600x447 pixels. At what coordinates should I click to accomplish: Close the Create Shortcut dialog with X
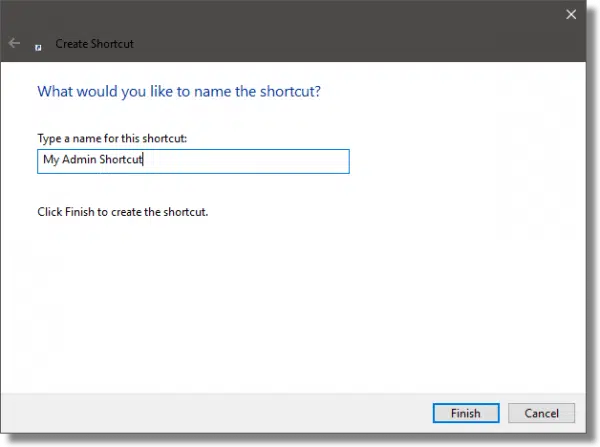(571, 14)
